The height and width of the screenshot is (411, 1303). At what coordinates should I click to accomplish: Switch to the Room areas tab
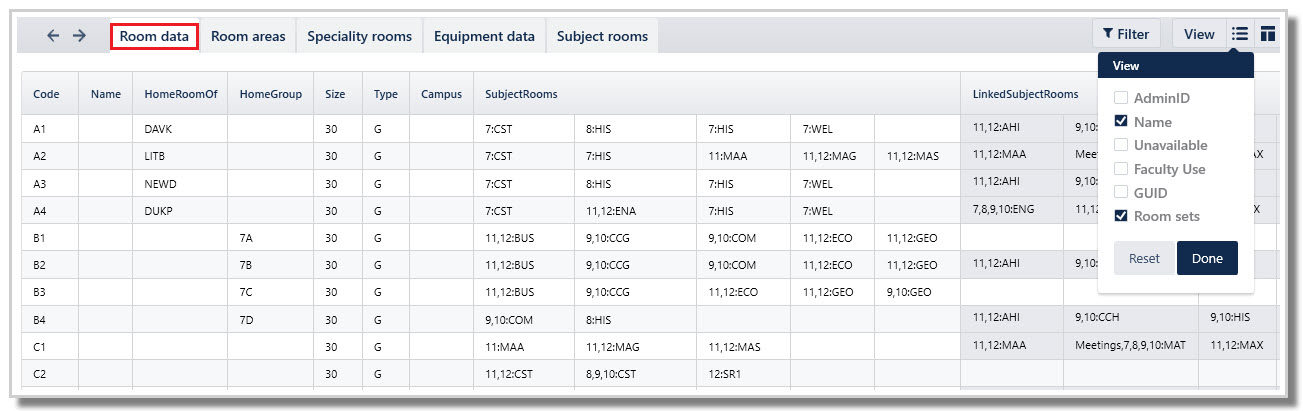click(248, 36)
